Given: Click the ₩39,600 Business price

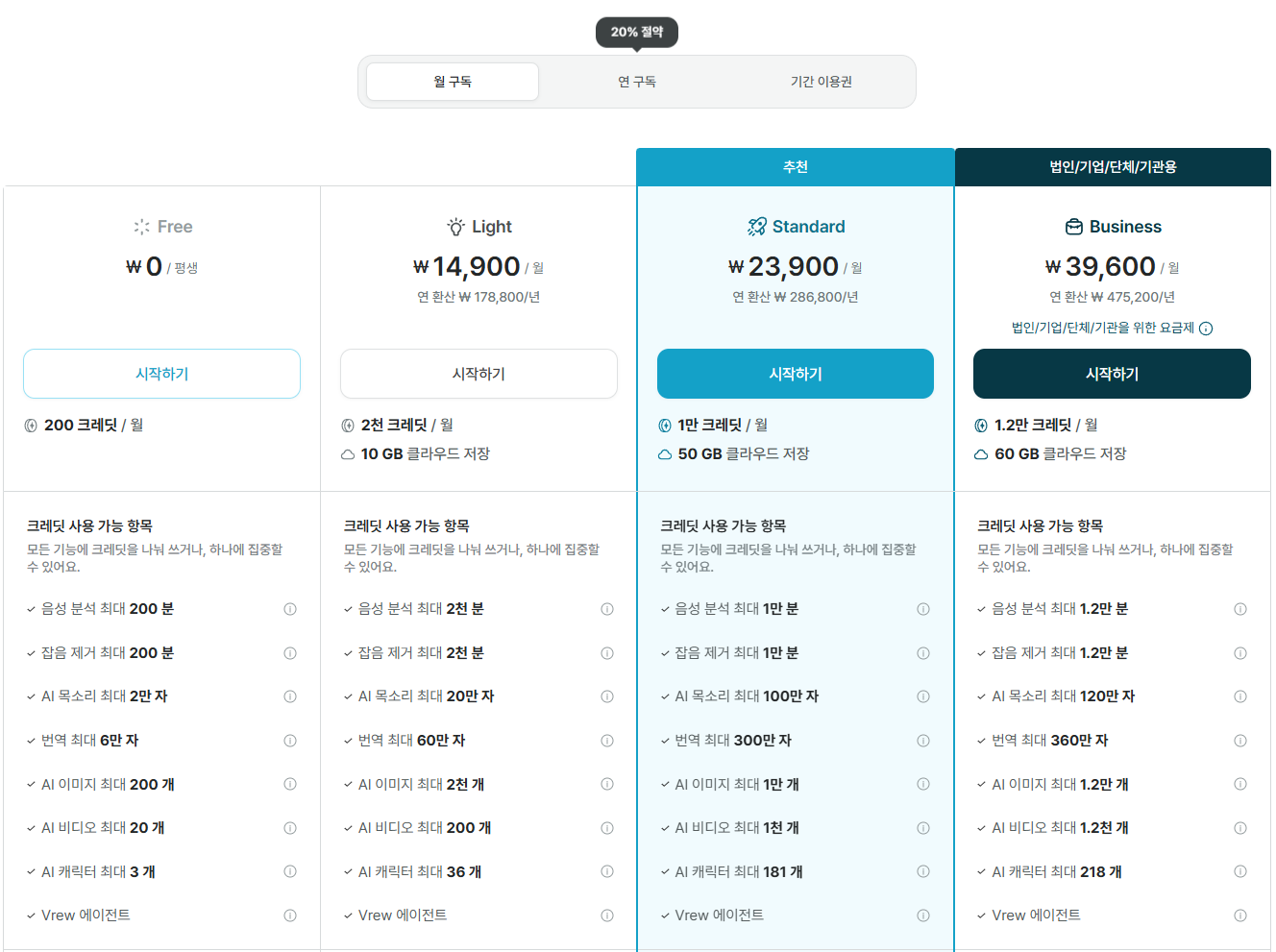Looking at the screenshot, I should (x=1100, y=266).
